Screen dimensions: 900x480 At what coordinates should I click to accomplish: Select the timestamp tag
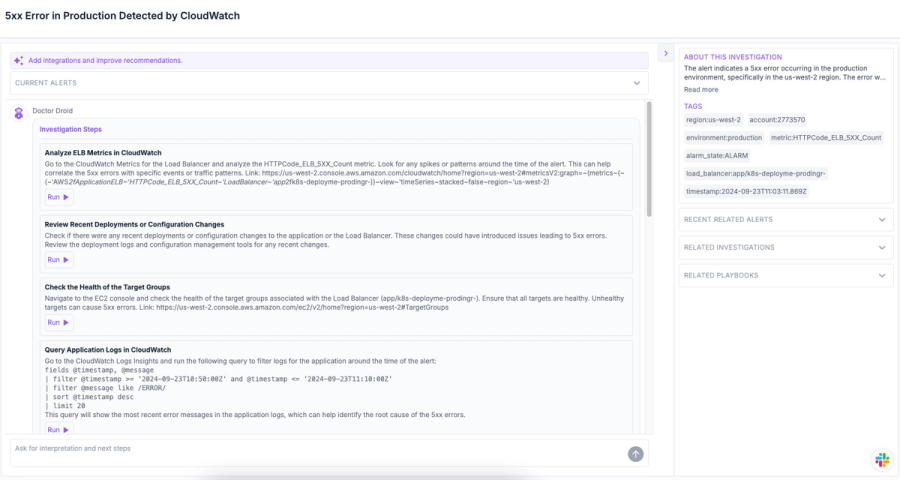[x=746, y=191]
